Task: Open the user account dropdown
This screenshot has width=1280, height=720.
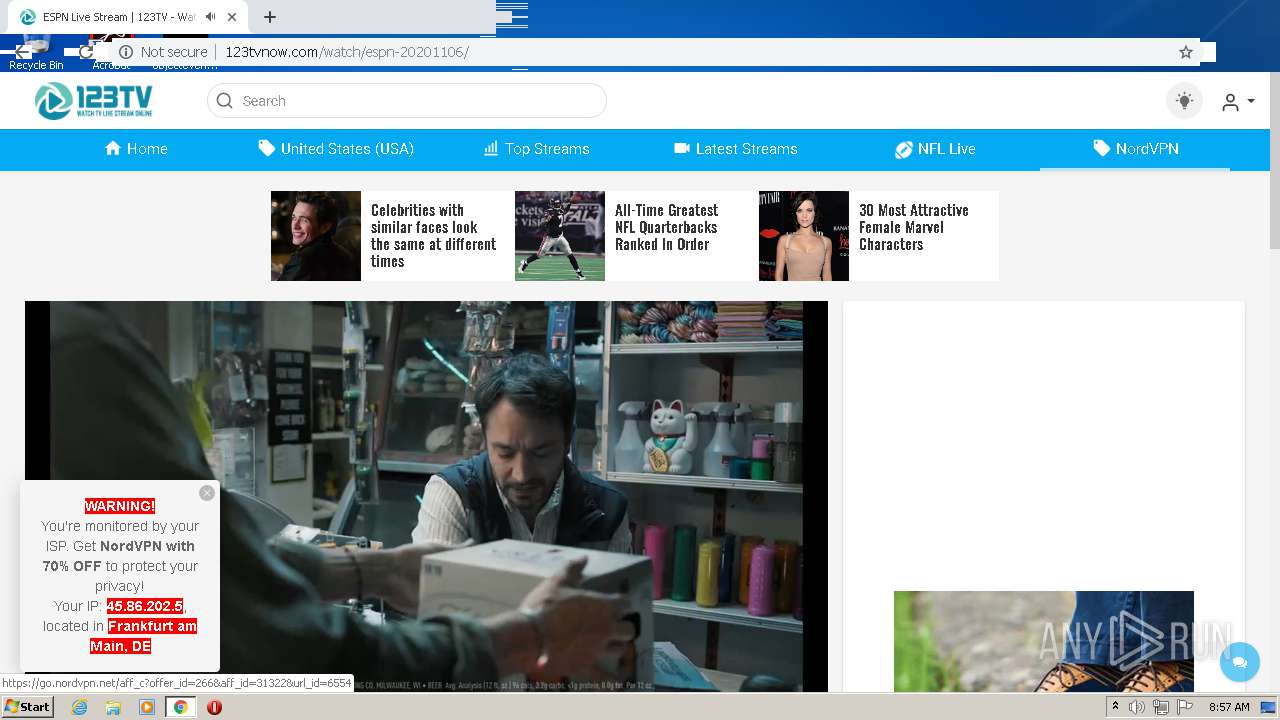Action: click(x=1238, y=102)
